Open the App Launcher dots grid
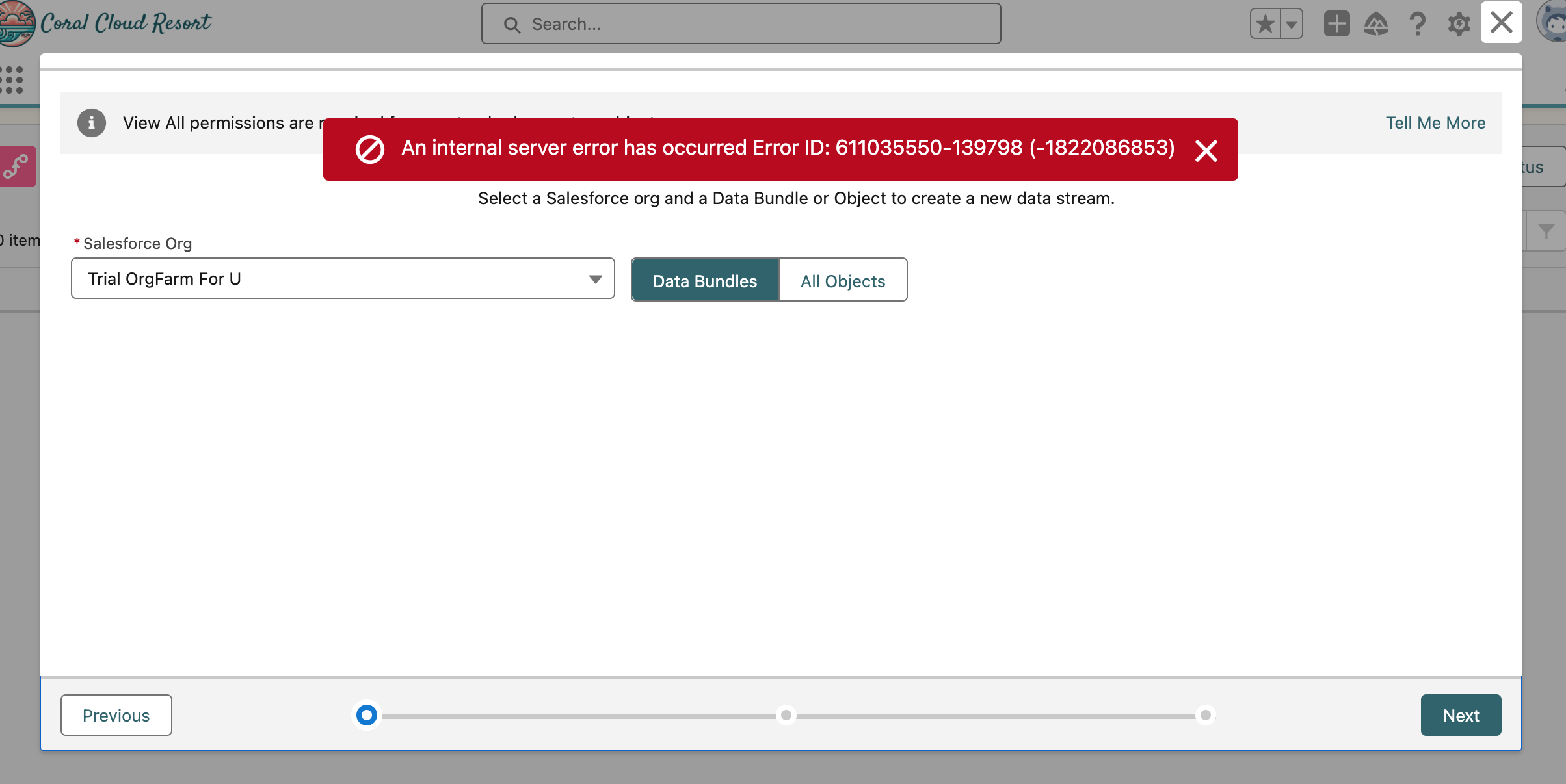This screenshot has width=1566, height=784. point(12,79)
